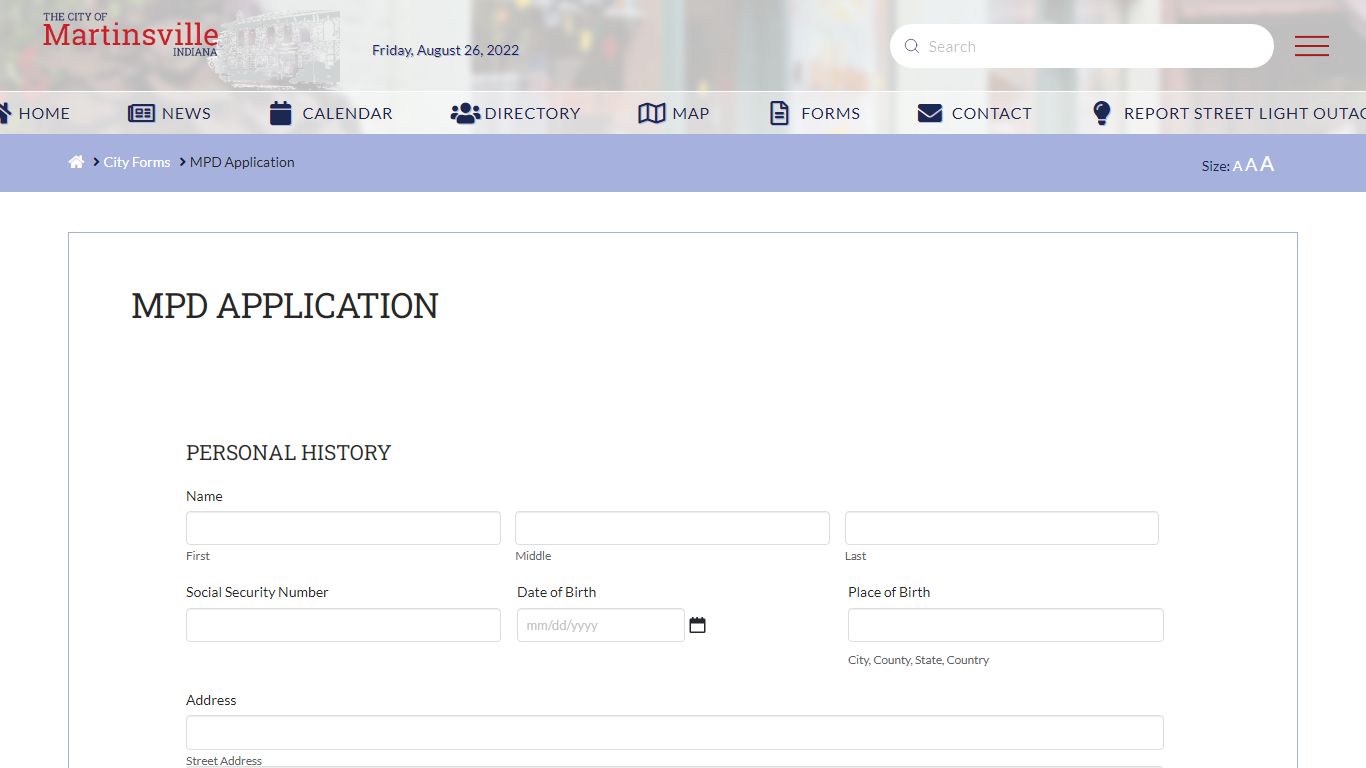This screenshot has height=768, width=1366.
Task: Click the Directory people icon
Action: coord(465,113)
